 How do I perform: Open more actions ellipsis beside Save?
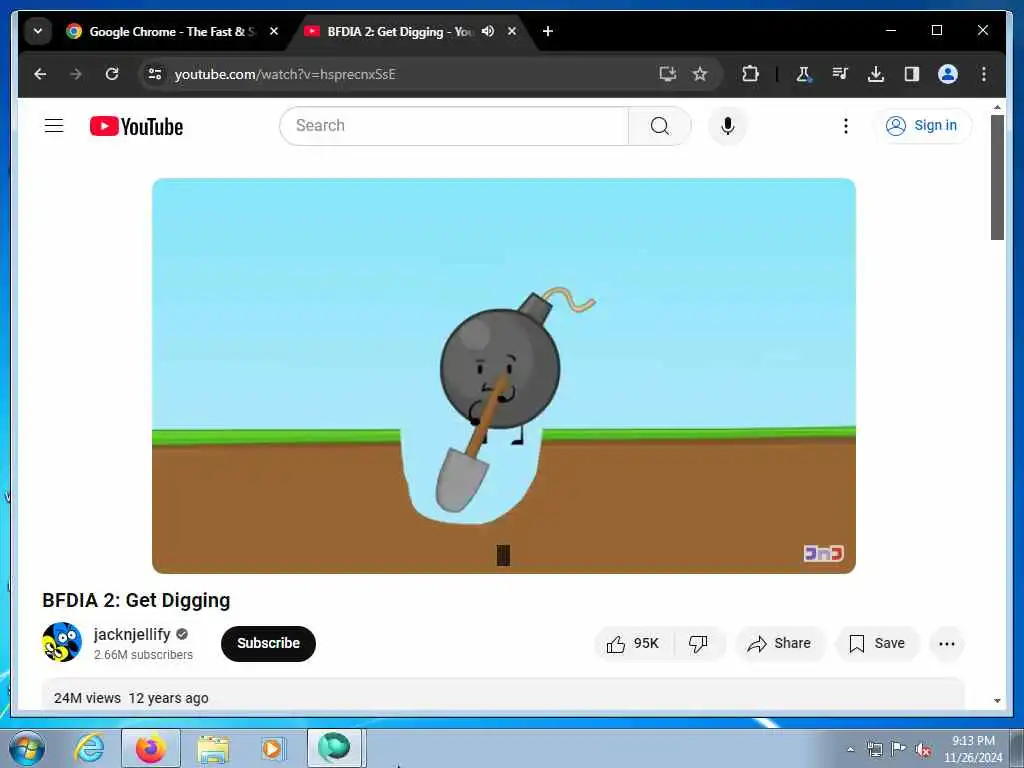(x=946, y=643)
